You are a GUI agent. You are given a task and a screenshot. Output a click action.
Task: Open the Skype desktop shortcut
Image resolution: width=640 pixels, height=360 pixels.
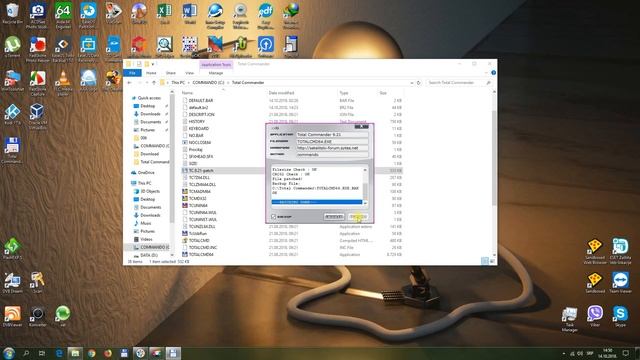pos(620,316)
